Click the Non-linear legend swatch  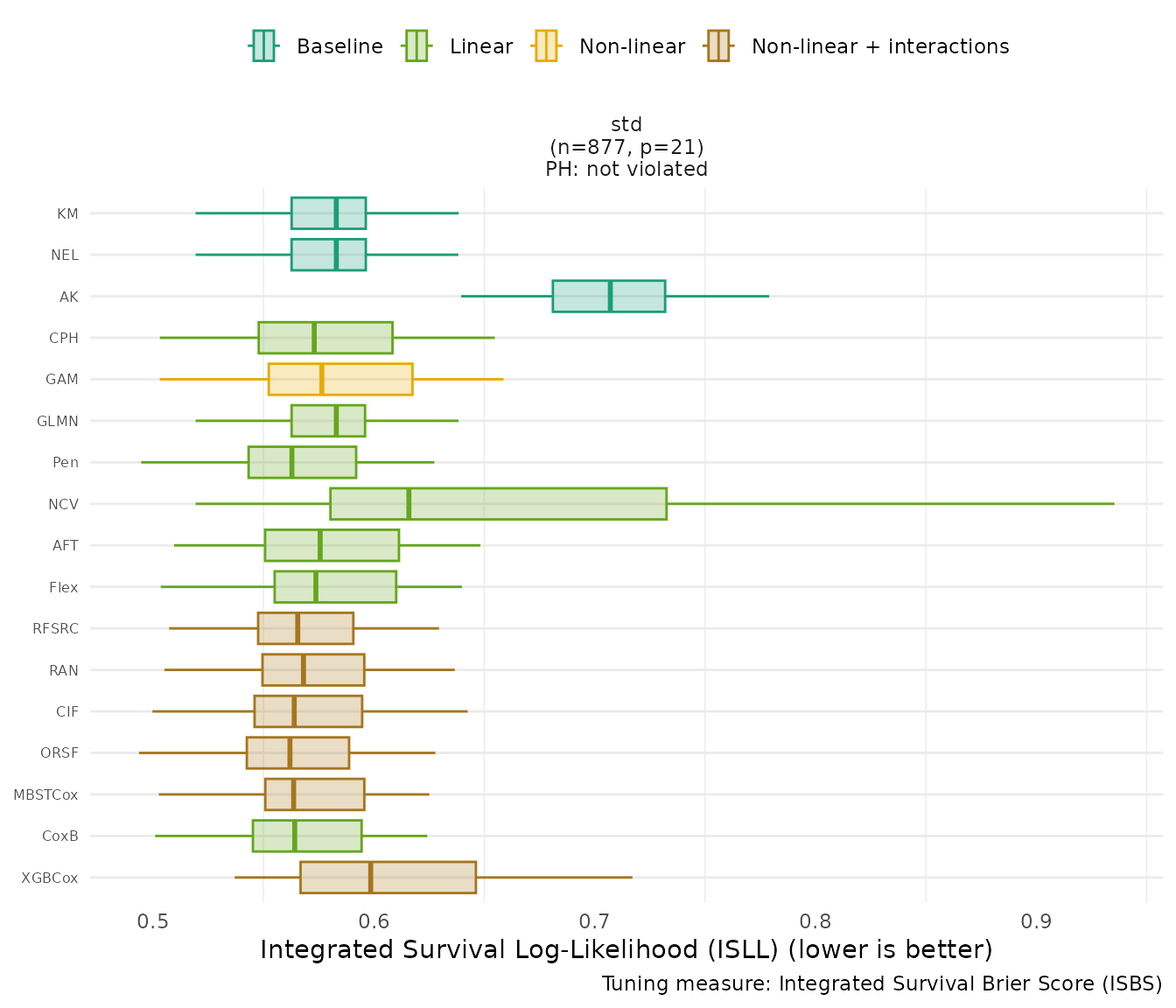click(545, 46)
